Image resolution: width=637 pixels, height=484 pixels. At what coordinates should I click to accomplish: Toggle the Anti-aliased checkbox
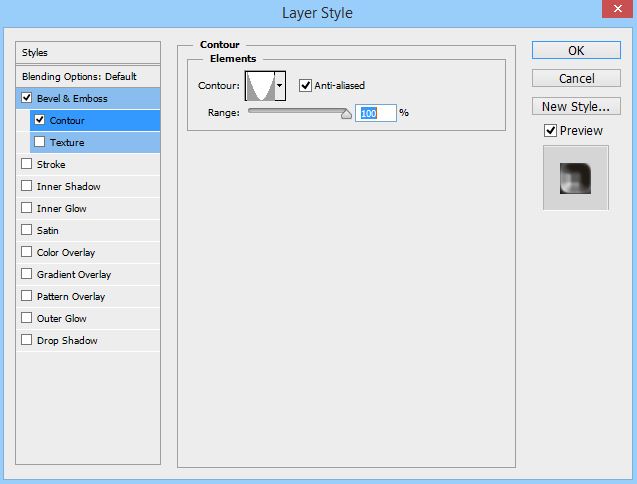306,86
